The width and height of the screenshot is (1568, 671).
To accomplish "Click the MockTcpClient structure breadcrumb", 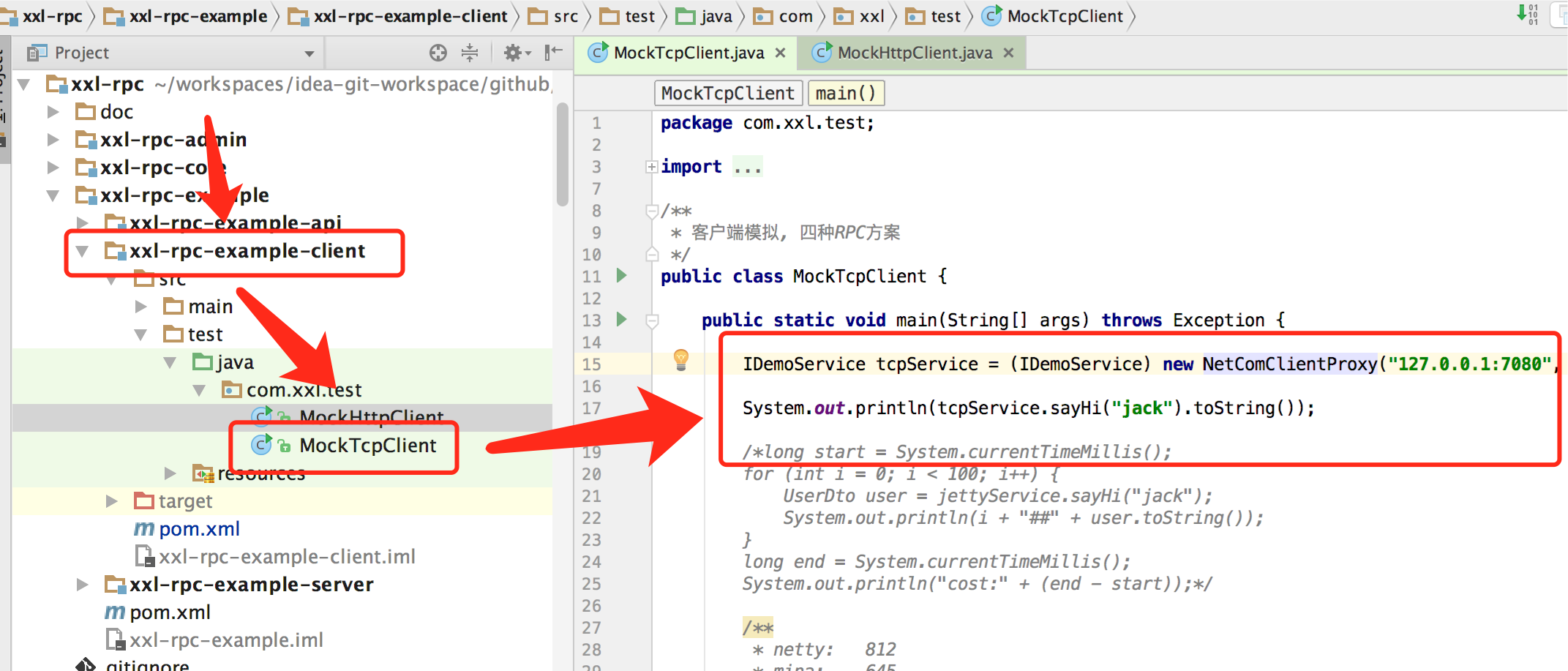I will [x=728, y=94].
